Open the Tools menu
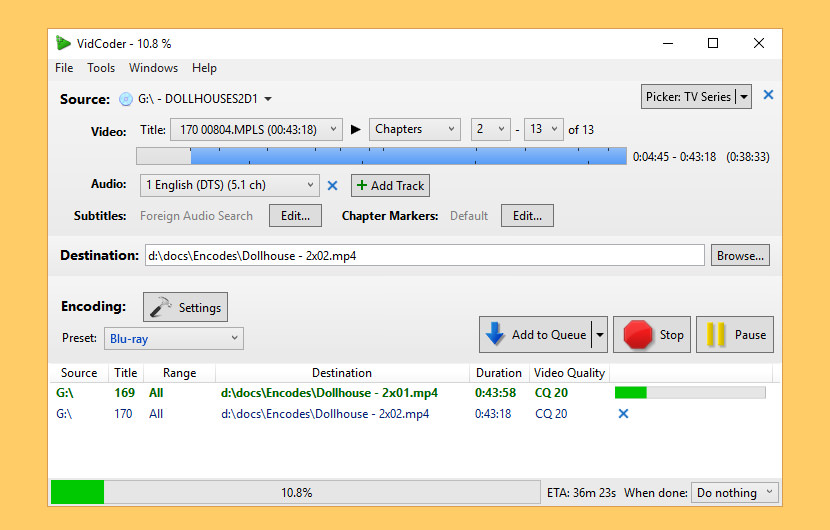Viewport: 830px width, 530px height. [x=101, y=68]
